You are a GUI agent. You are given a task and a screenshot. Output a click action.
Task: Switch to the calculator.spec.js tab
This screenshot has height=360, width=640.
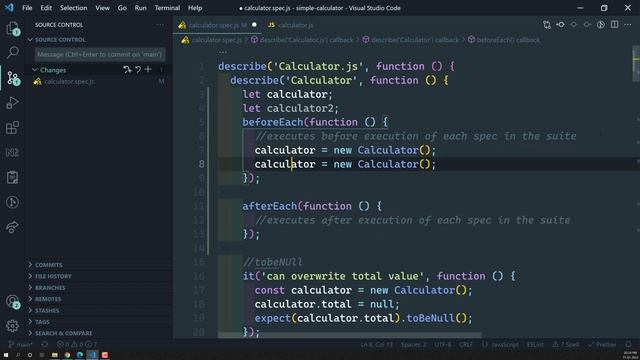click(217, 25)
